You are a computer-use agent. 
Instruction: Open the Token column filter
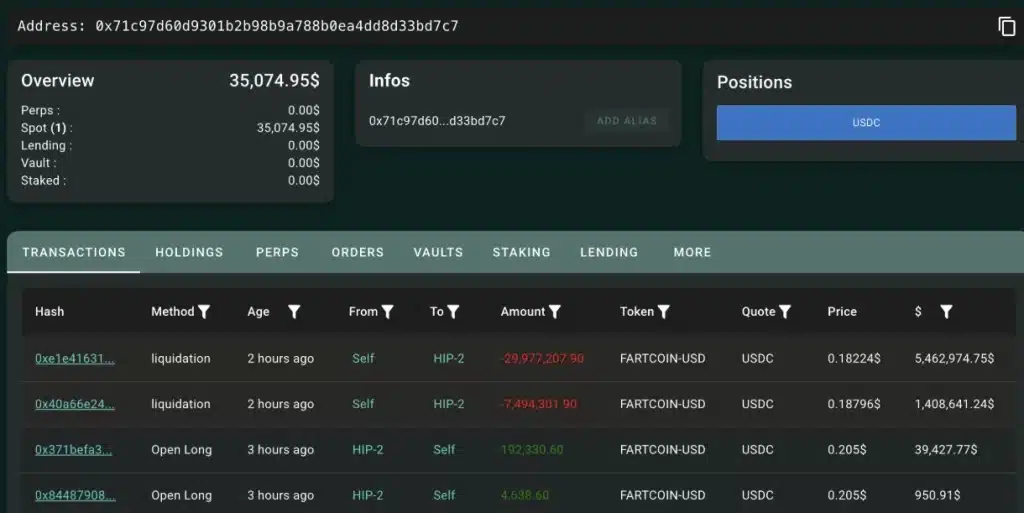(x=664, y=312)
